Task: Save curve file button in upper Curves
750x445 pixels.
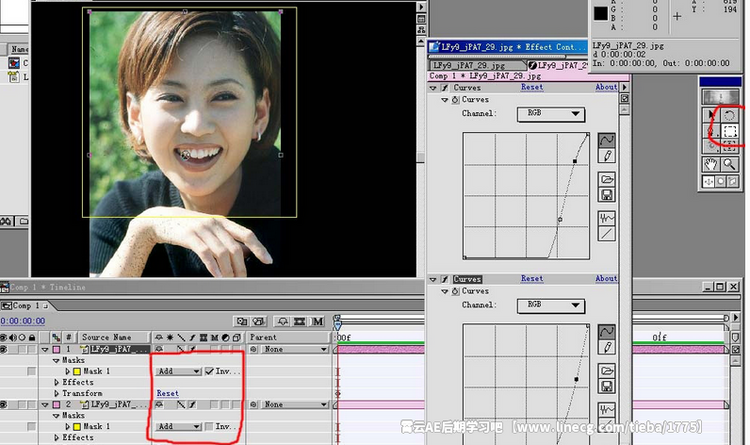Action: click(607, 195)
